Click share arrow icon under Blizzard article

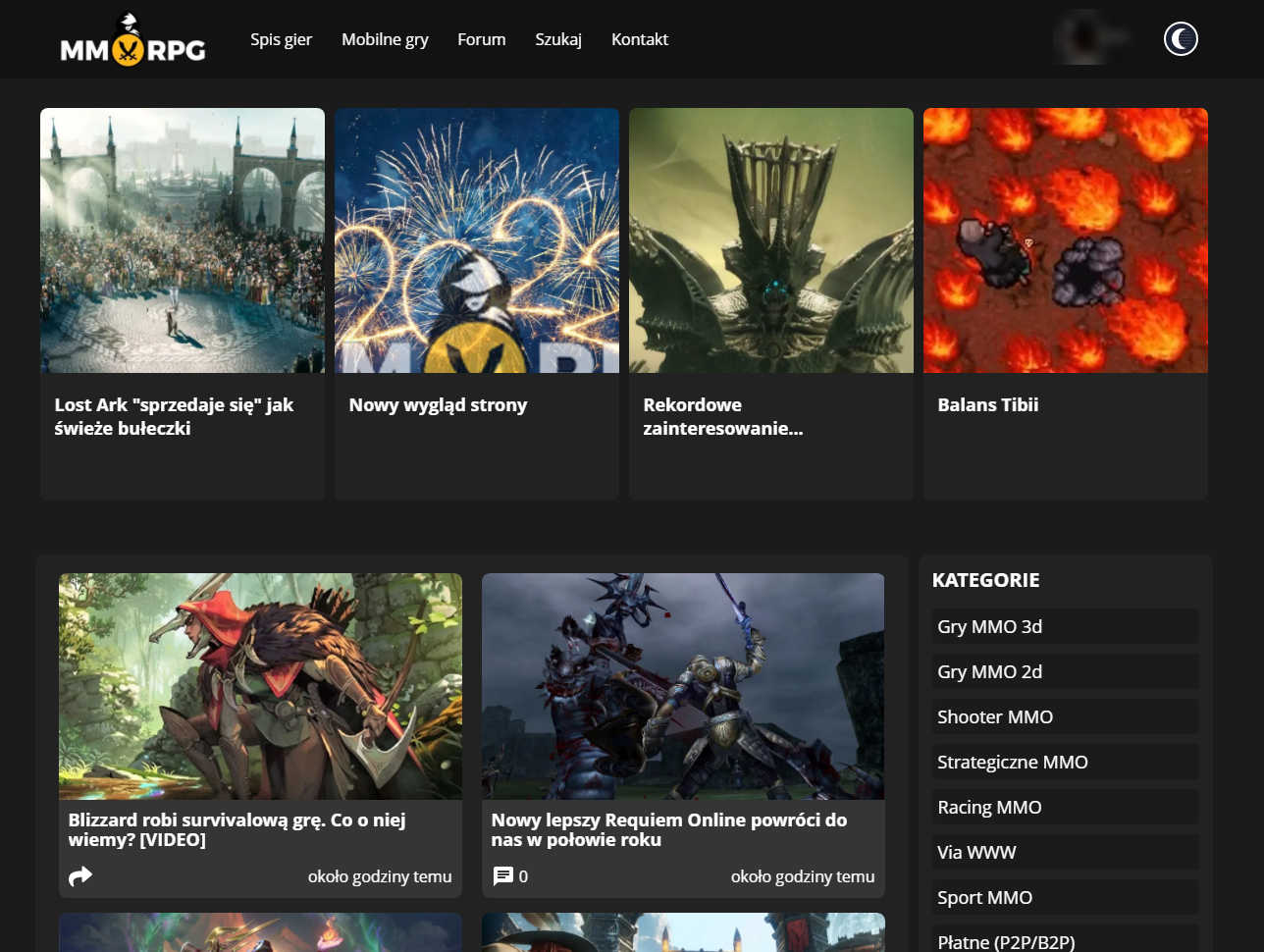[x=80, y=875]
